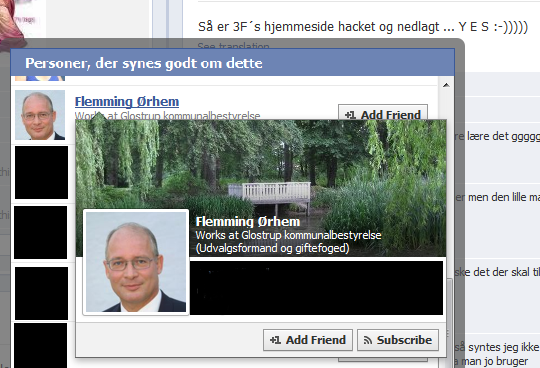
Task: Click small Flemming Ørhem thumbnail in likes list
Action: 40,115
